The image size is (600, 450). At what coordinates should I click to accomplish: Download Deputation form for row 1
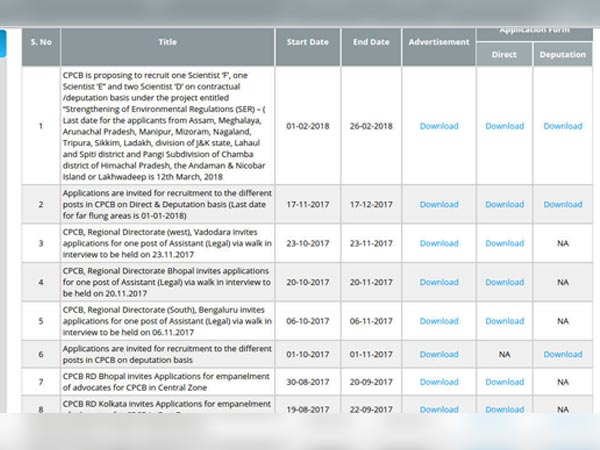pos(563,126)
